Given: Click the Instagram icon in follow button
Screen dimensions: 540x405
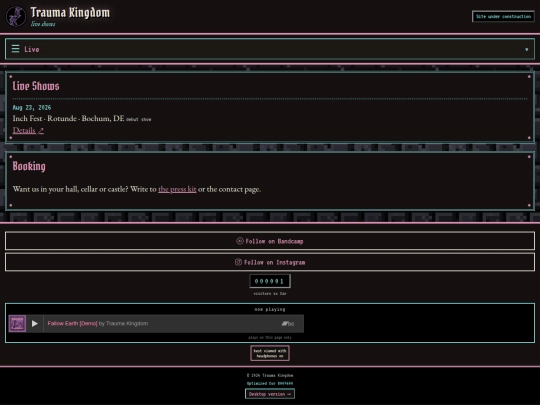Looking at the screenshot, I should (x=238, y=262).
